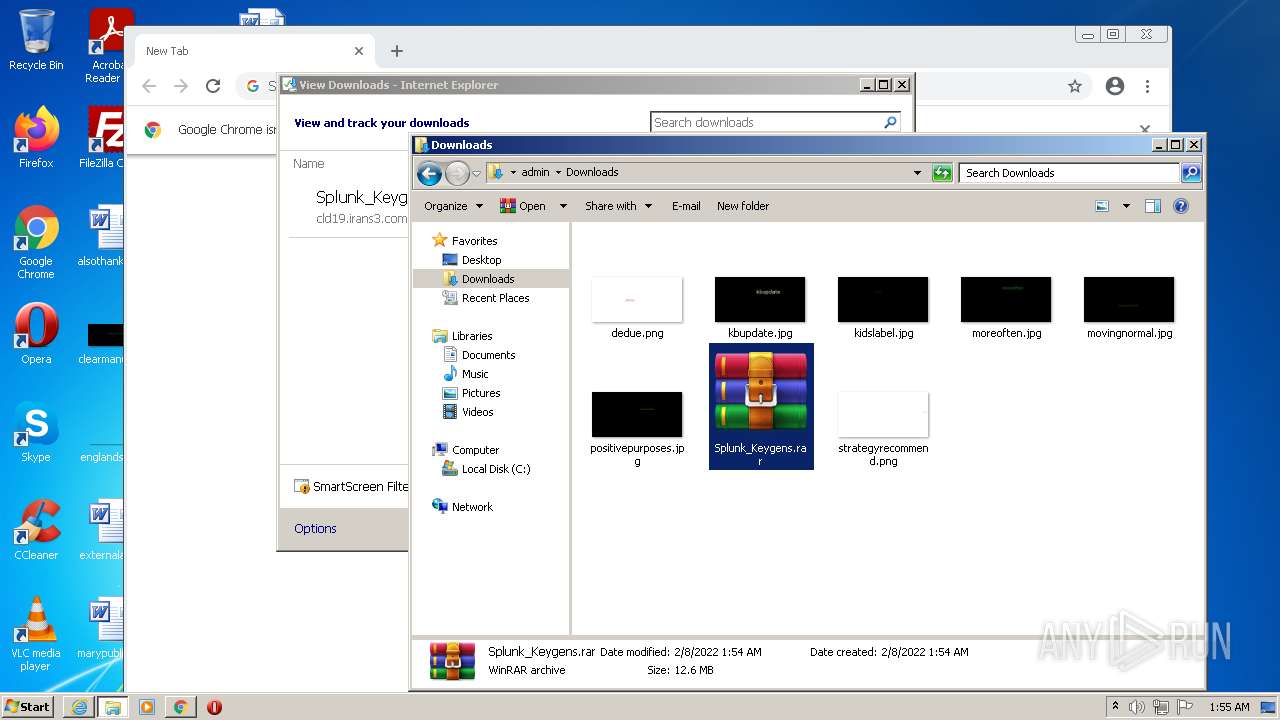
Task: Select Downloads in the navigation pane
Action: 478,279
